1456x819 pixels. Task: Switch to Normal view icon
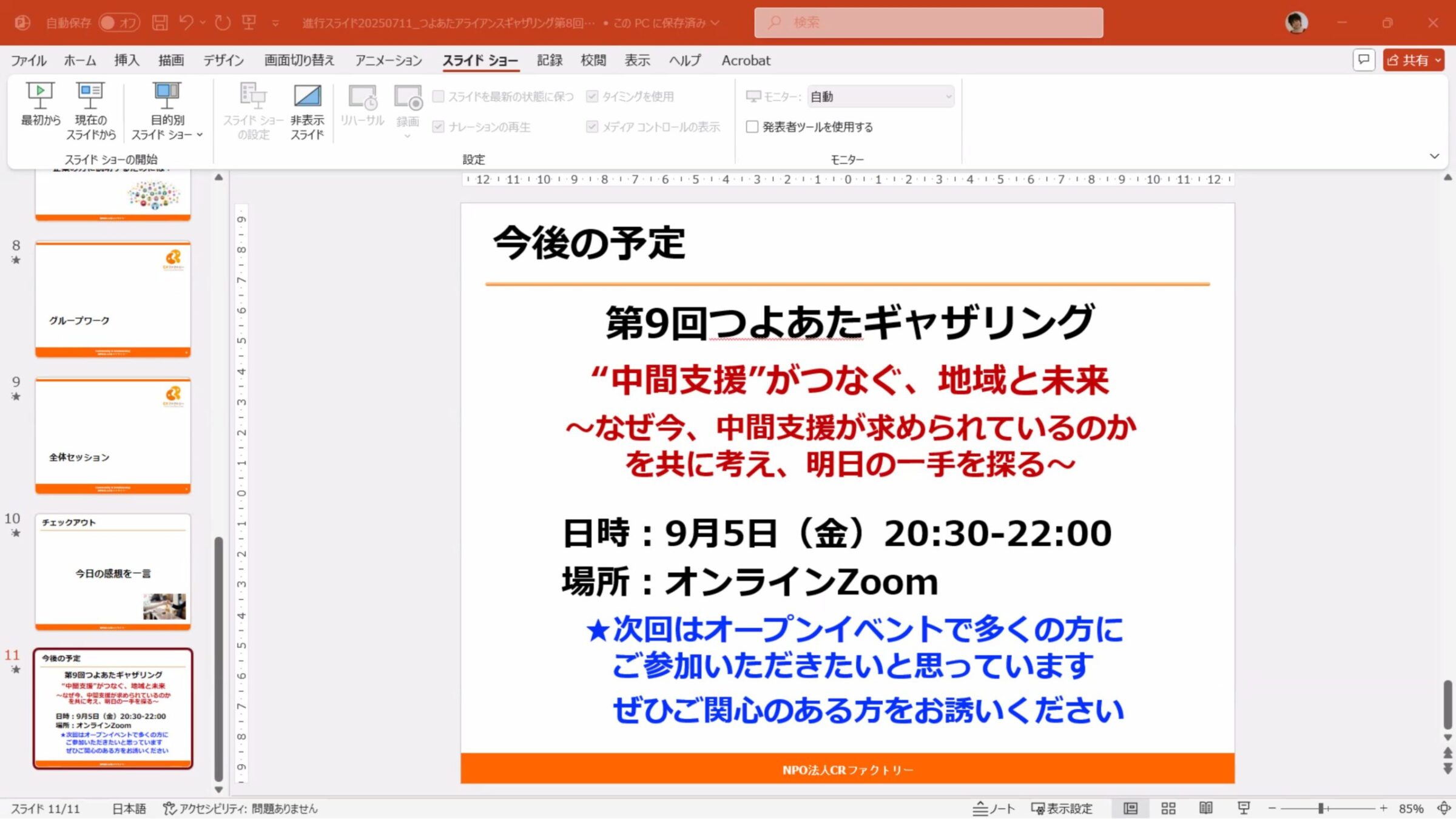click(x=1130, y=808)
